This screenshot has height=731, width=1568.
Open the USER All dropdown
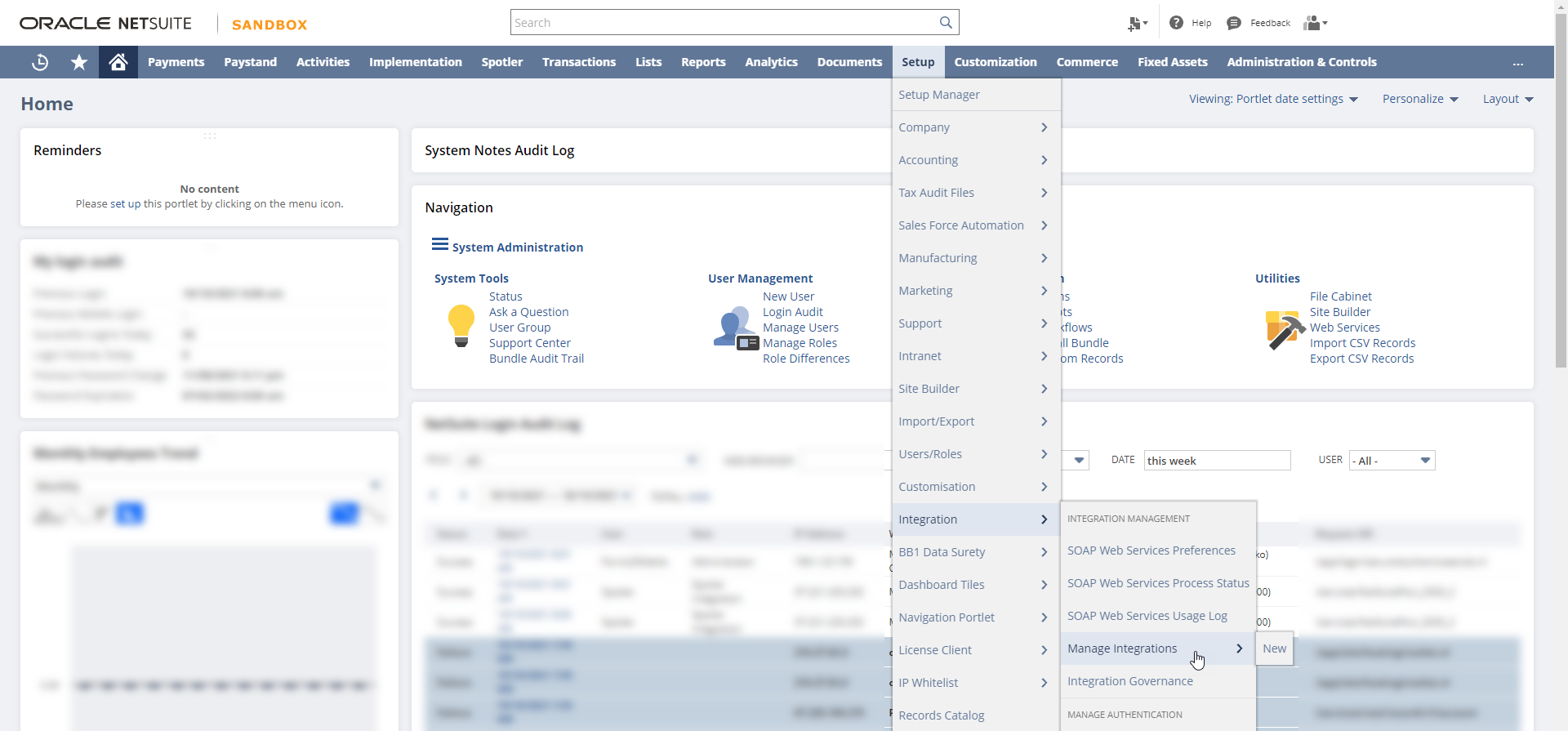click(x=1392, y=461)
